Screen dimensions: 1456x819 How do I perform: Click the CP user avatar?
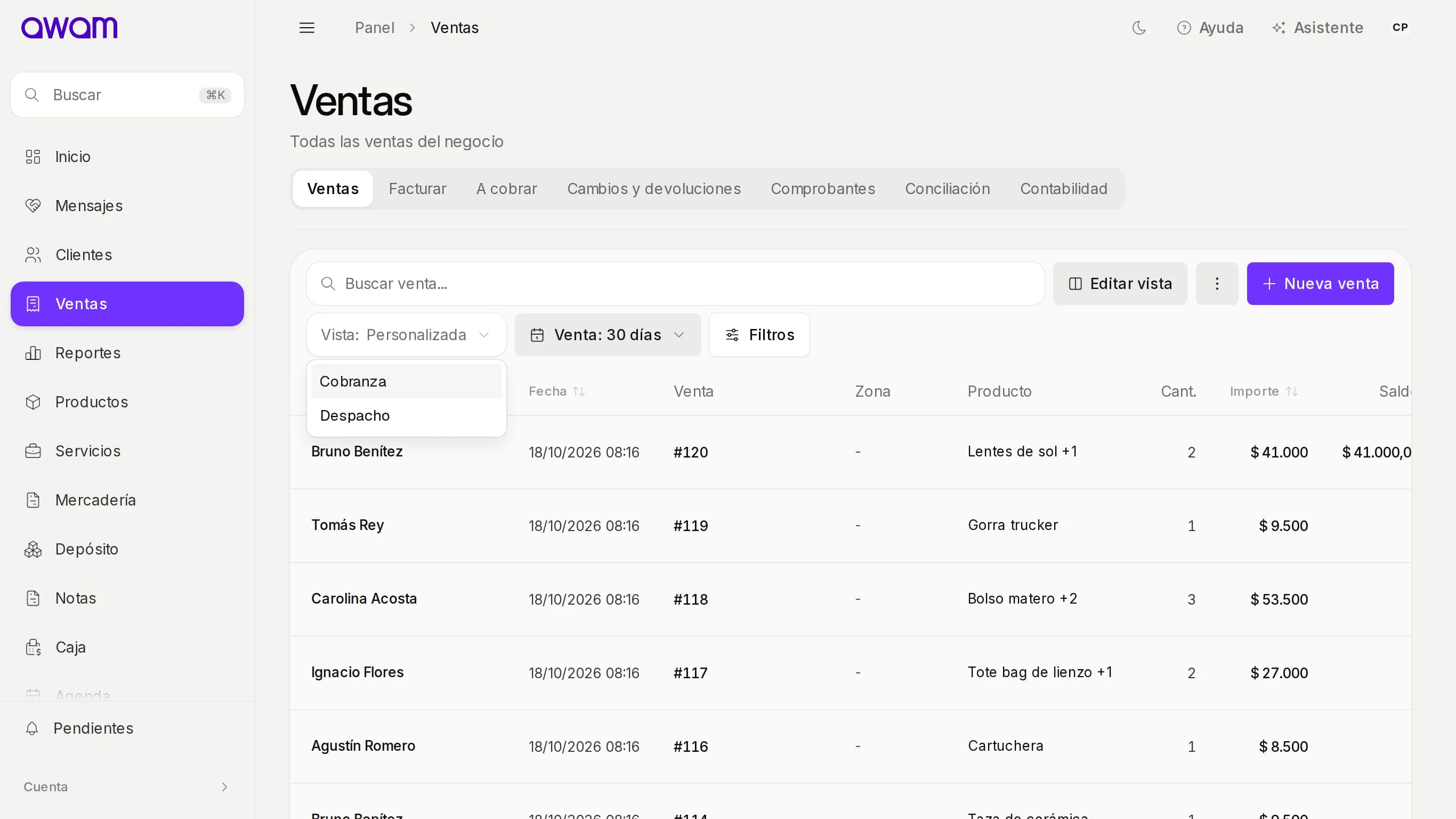pyautogui.click(x=1400, y=28)
